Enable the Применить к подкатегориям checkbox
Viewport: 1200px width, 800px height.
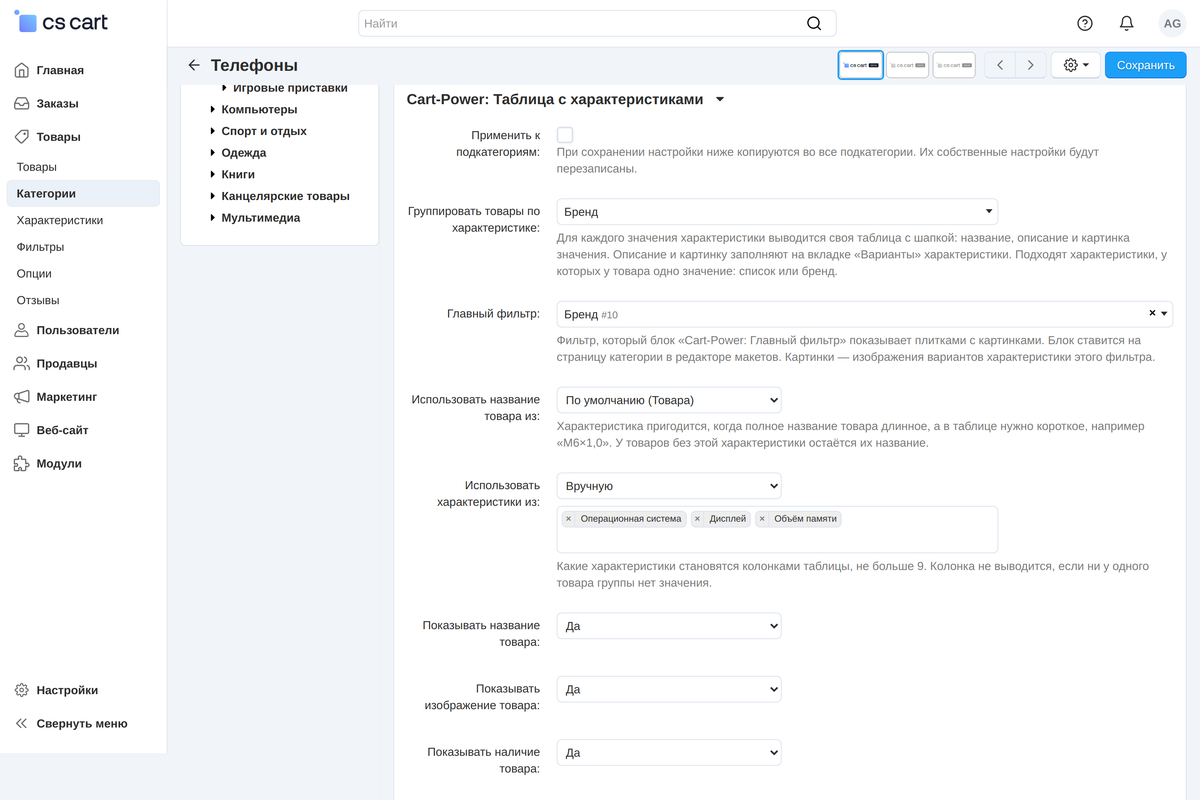565,135
